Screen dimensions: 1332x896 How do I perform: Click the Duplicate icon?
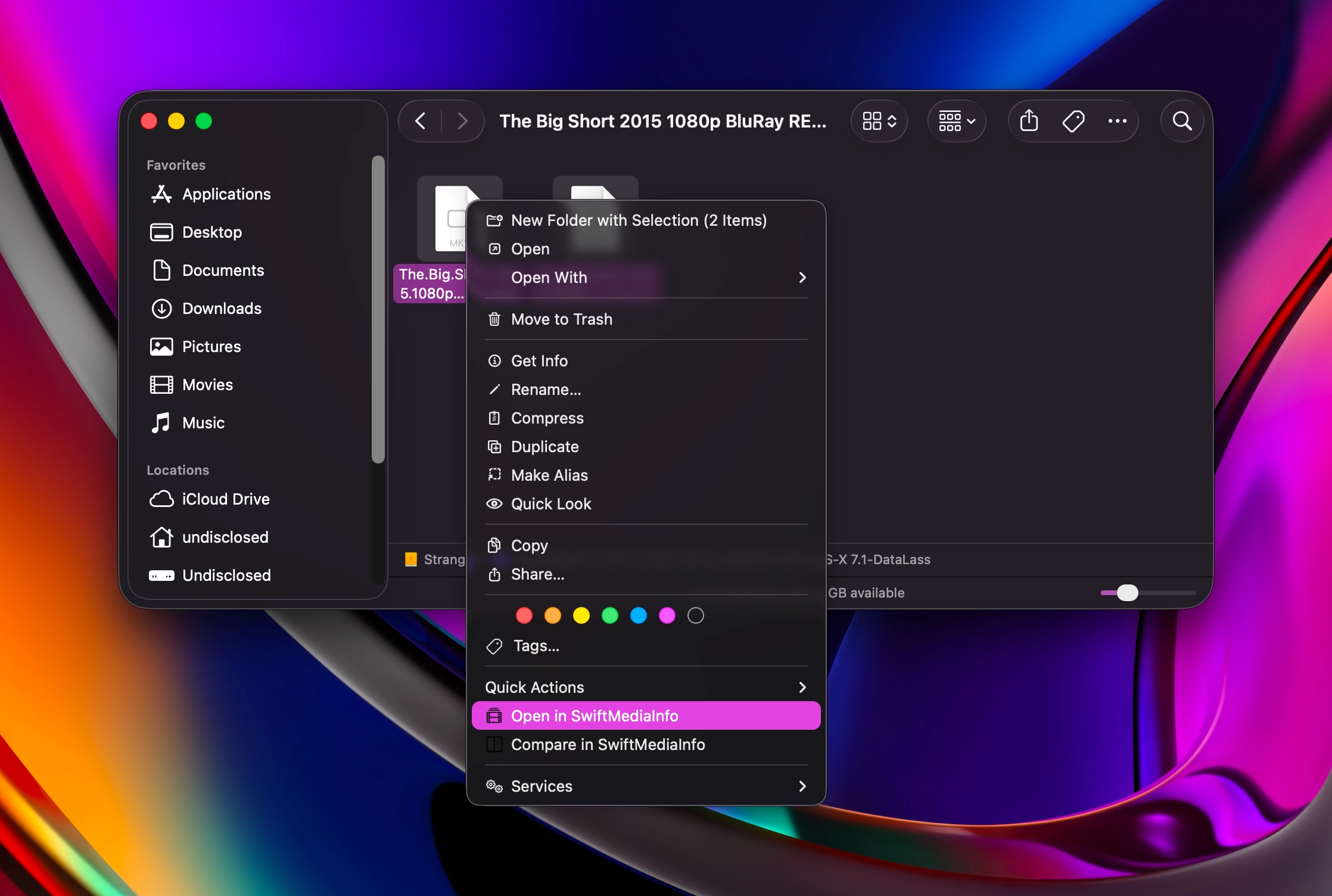[x=494, y=447]
